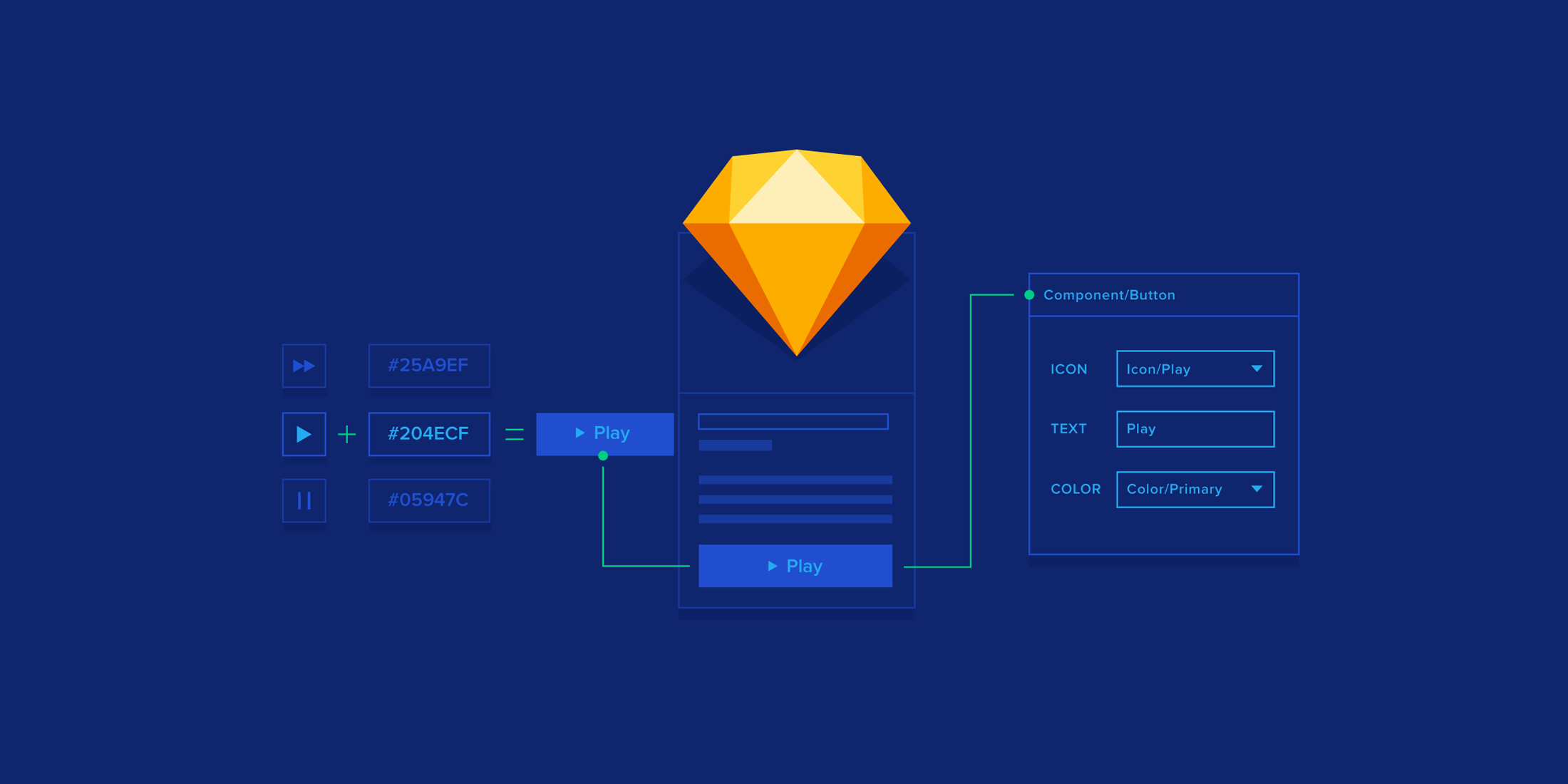Select the play icon next to the plus sign
Viewport: 1568px width, 784px height.
[304, 433]
